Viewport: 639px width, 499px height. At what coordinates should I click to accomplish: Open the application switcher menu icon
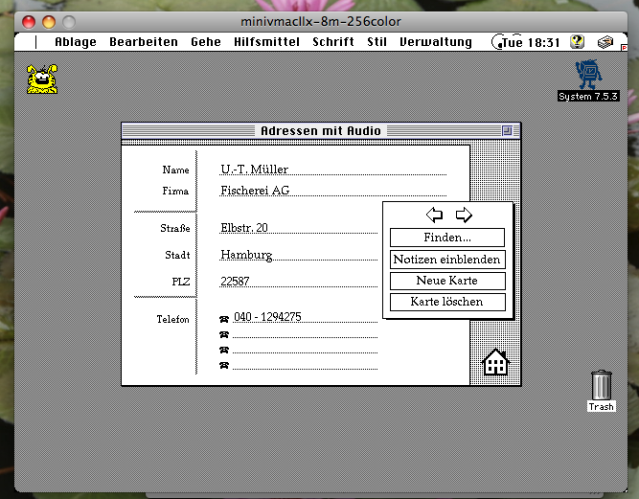click(x=605, y=42)
